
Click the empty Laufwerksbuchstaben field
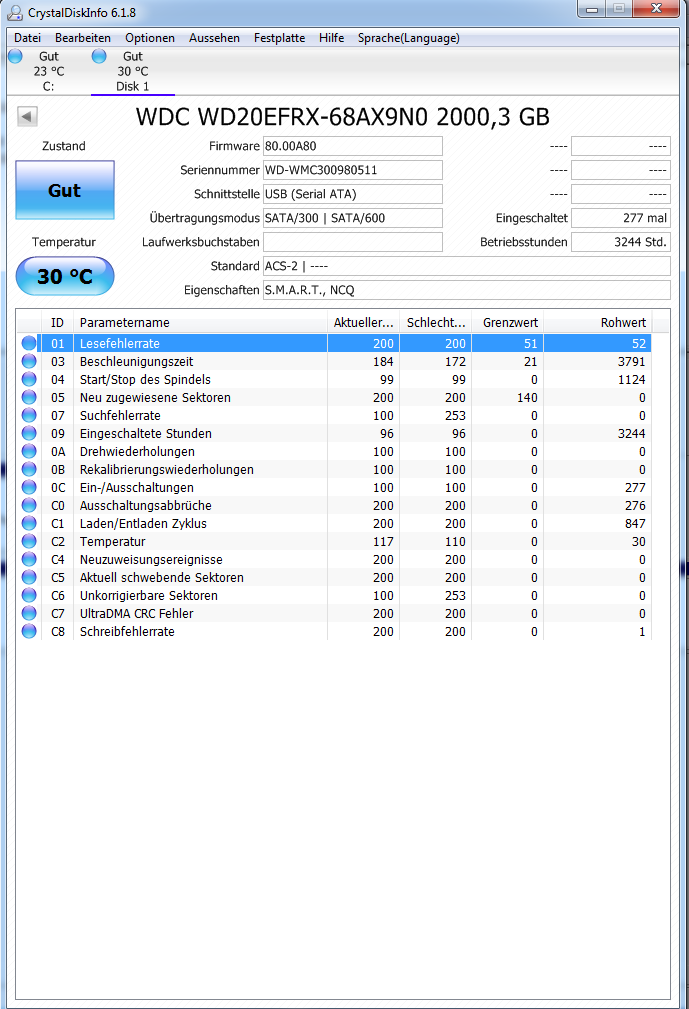click(x=353, y=242)
